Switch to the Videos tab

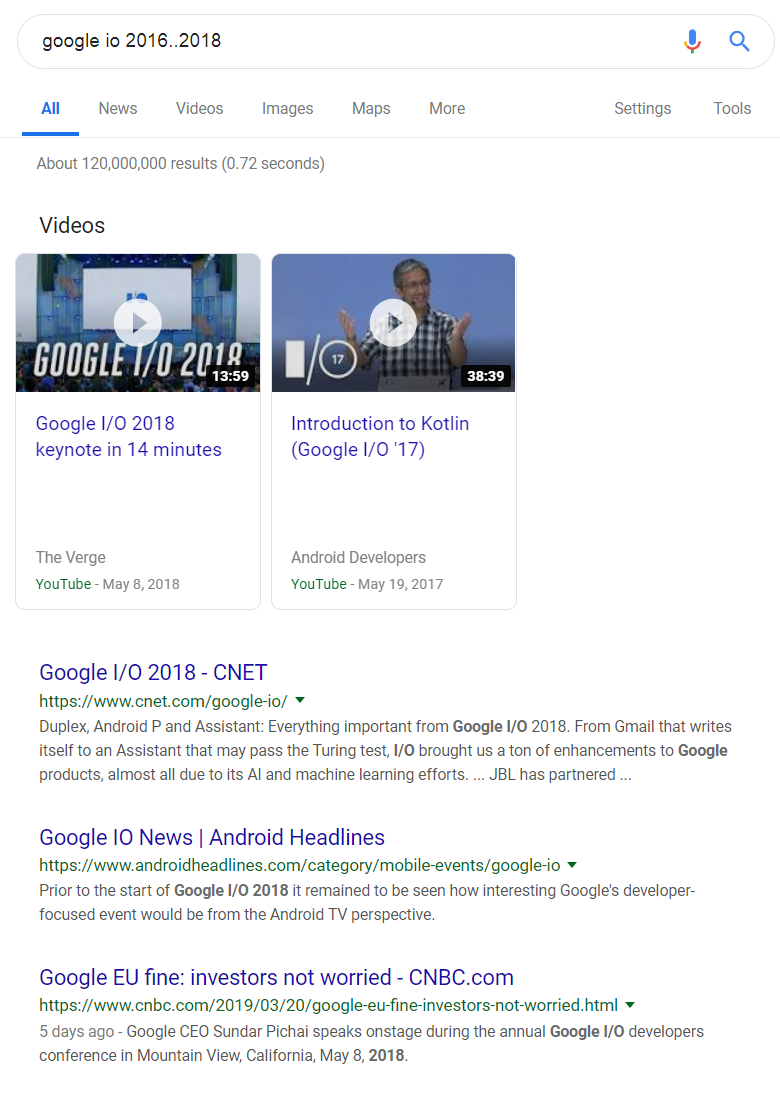[x=200, y=108]
